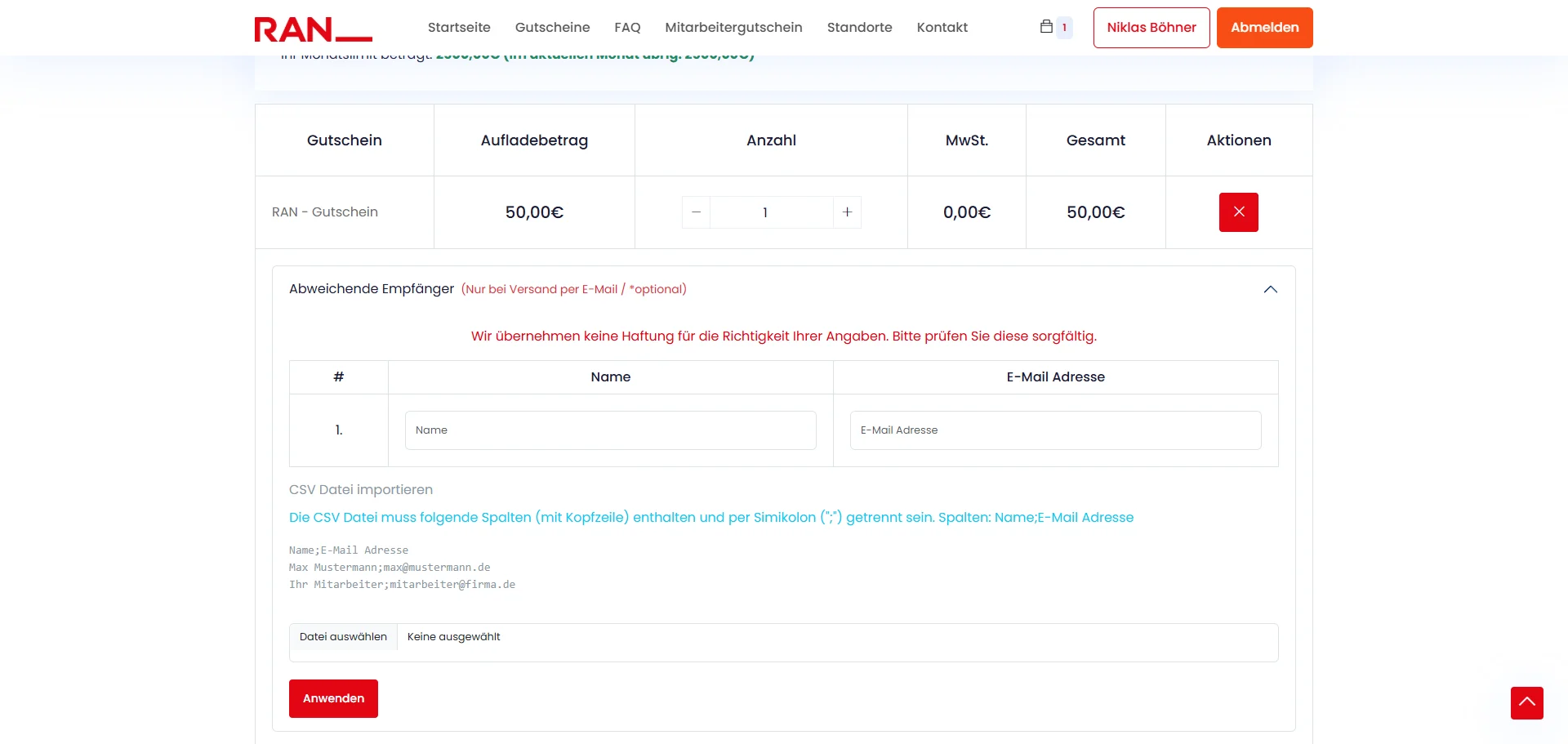1568x744 pixels.
Task: Focus the recipient Name input field
Action: [610, 430]
